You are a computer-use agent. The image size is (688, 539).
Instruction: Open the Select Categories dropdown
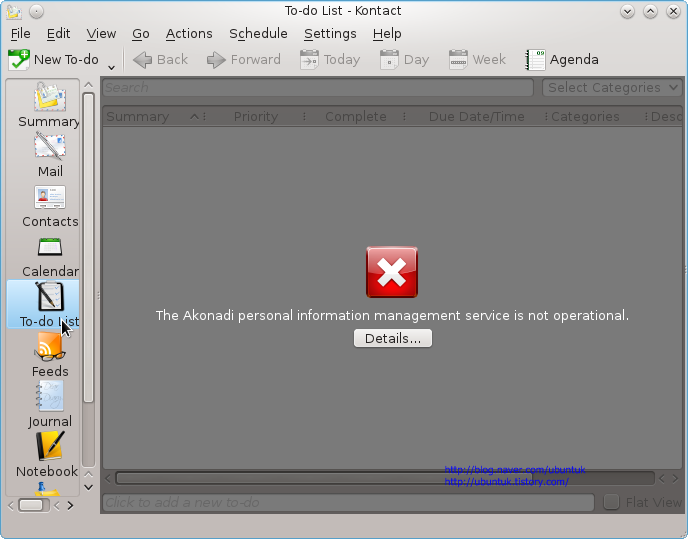[x=612, y=87]
